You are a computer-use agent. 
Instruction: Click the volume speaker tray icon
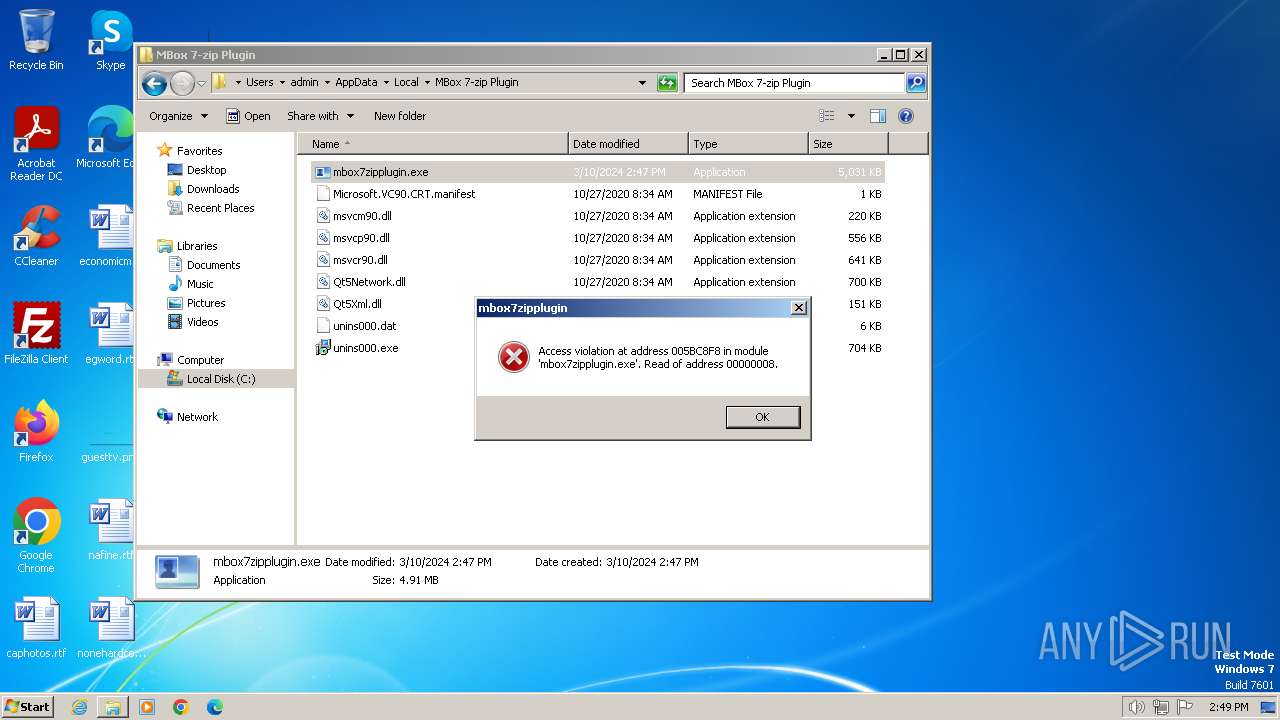[1136, 707]
